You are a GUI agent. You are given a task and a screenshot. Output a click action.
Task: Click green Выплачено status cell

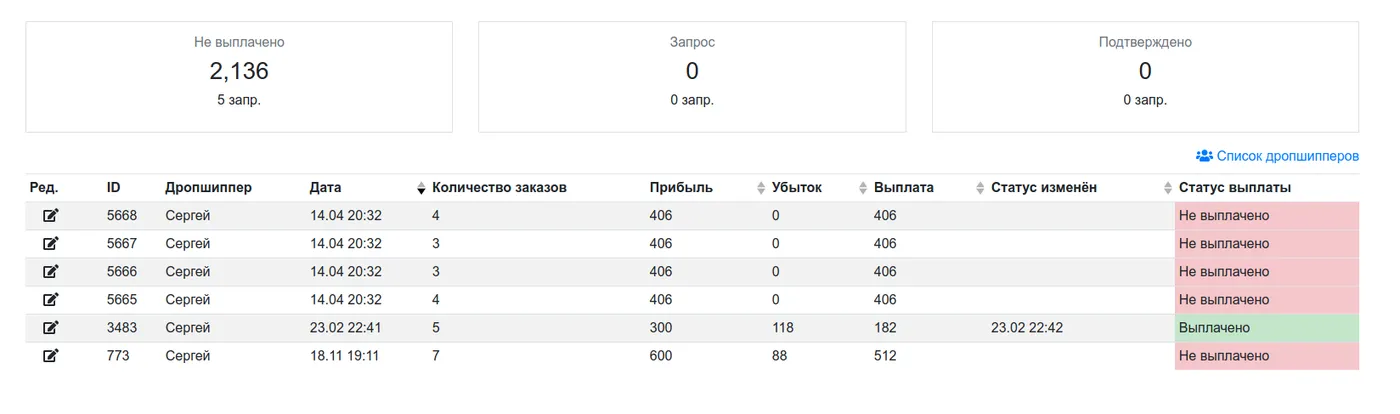click(1267, 328)
